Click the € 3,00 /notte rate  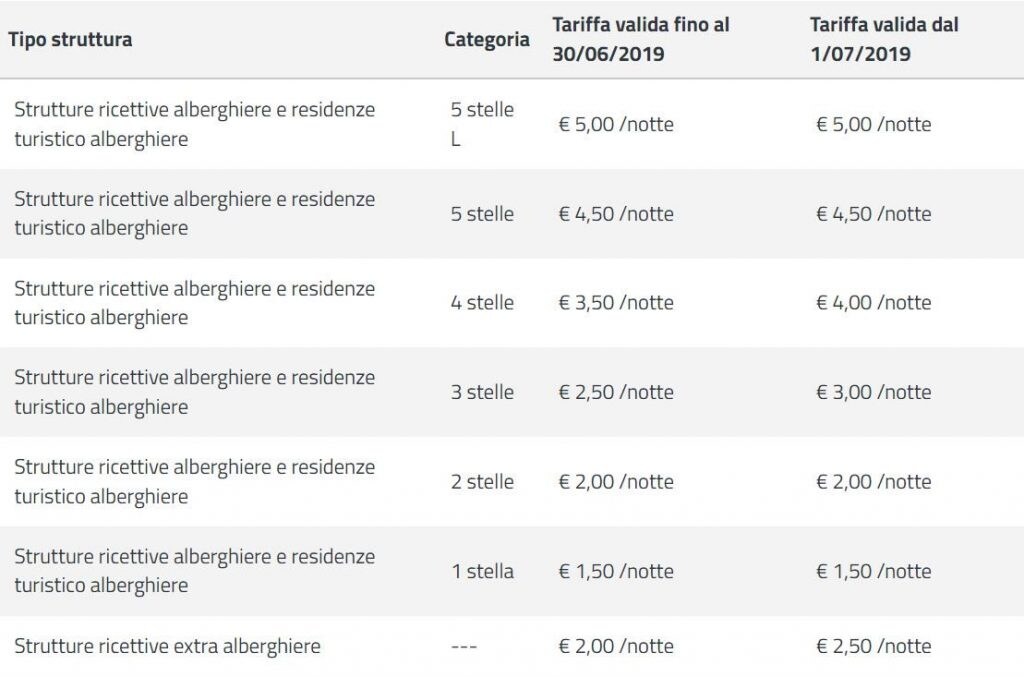873,392
